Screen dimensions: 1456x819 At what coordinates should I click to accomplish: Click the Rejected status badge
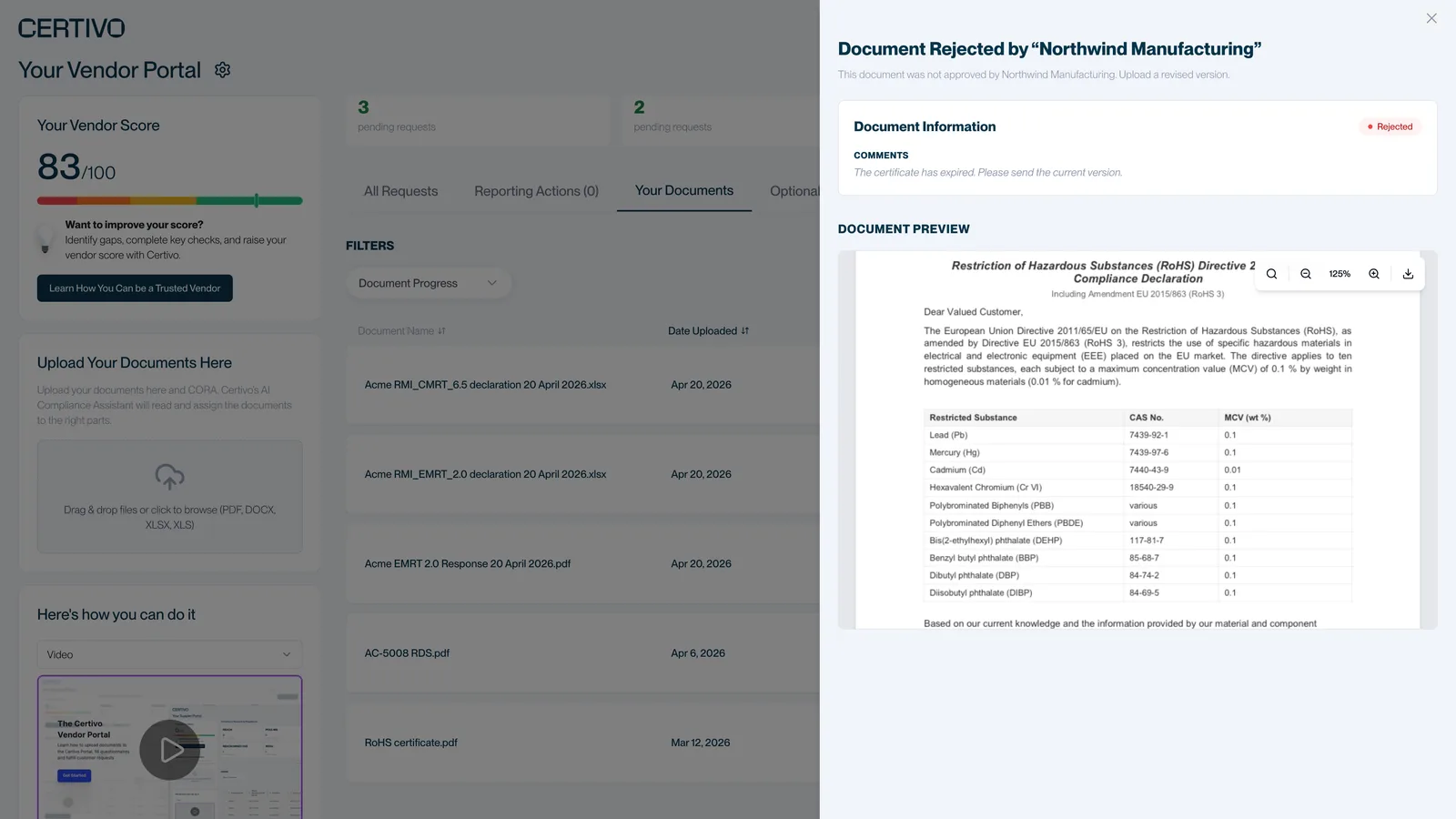click(x=1390, y=126)
